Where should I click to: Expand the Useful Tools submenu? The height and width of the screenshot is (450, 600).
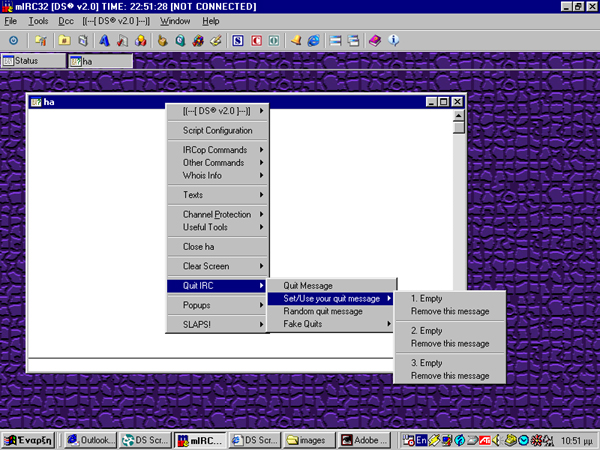(217, 227)
